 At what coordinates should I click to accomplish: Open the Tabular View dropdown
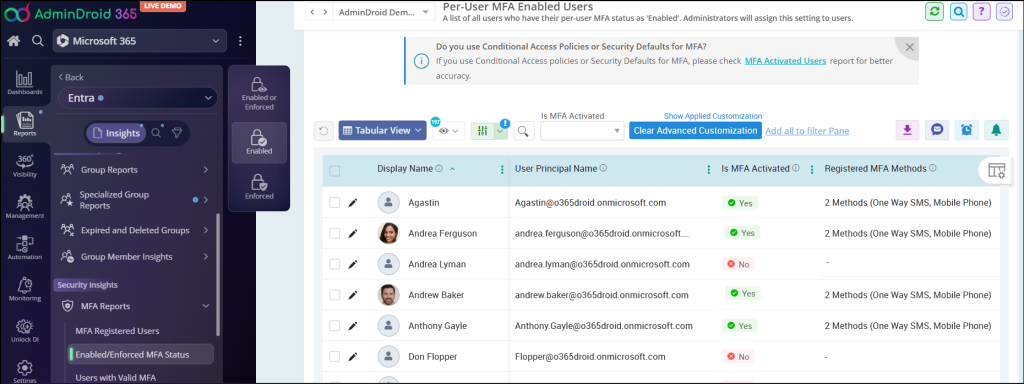coord(382,131)
